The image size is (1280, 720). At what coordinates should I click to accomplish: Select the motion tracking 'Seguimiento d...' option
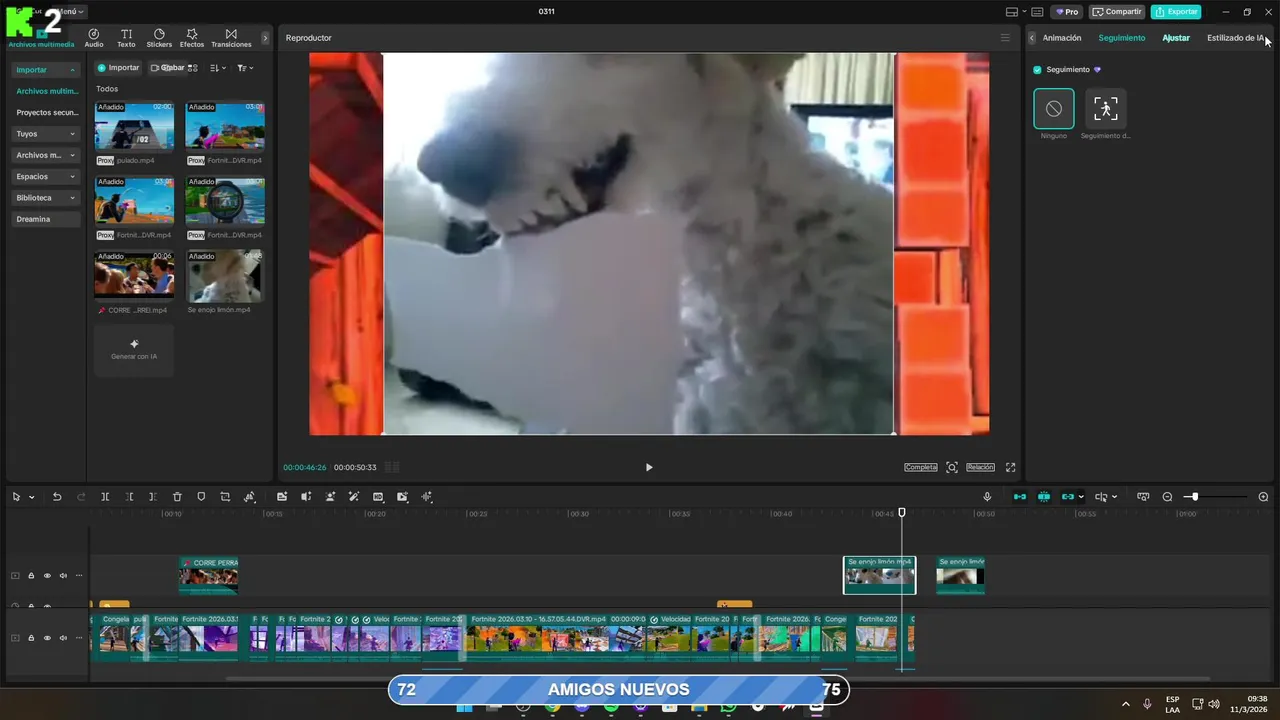click(1105, 109)
